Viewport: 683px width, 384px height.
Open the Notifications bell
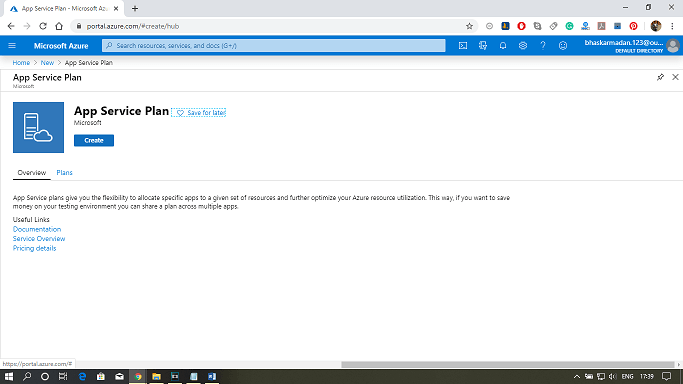pos(503,45)
